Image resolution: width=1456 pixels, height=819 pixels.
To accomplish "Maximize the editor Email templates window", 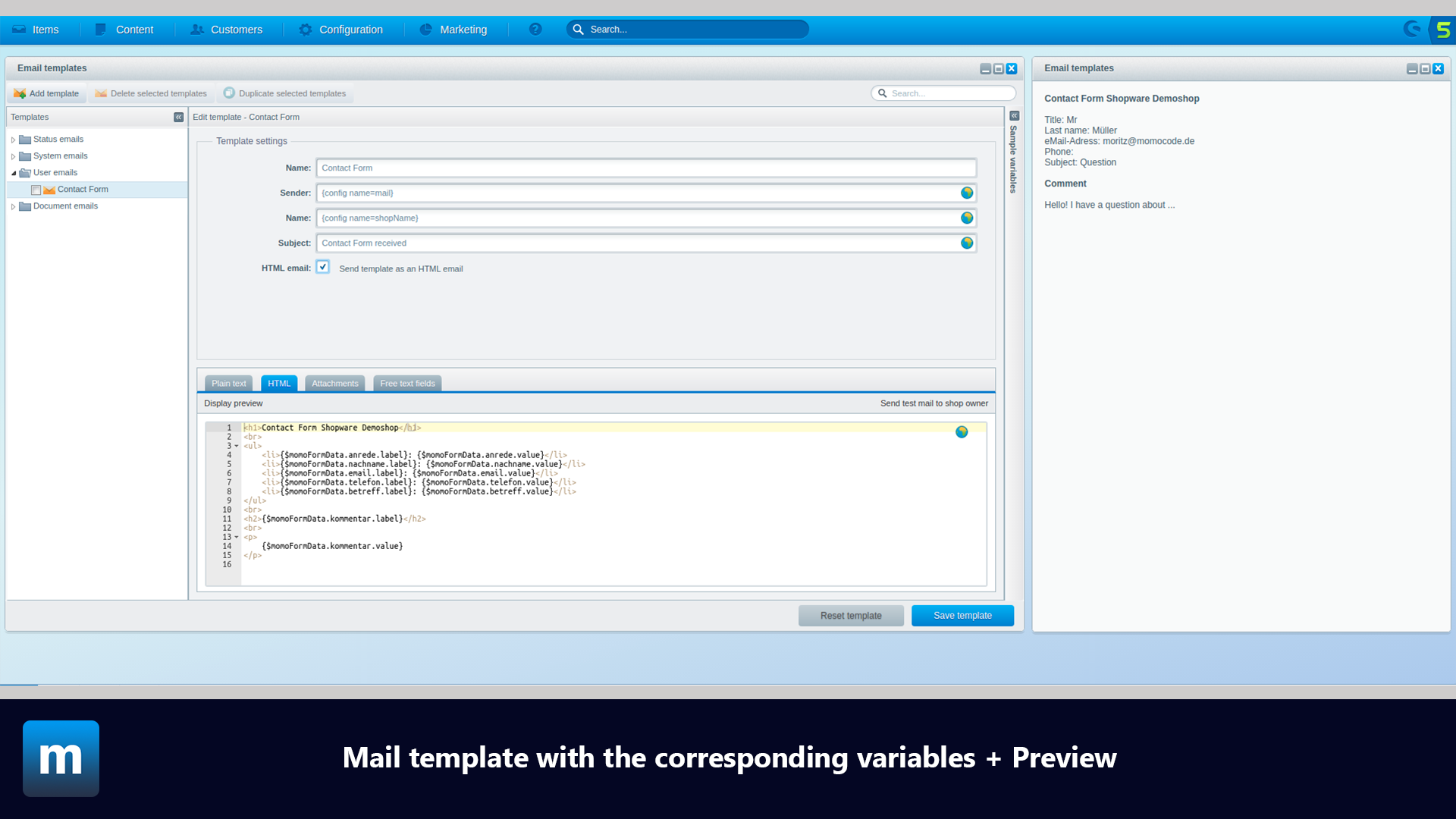I will (999, 69).
